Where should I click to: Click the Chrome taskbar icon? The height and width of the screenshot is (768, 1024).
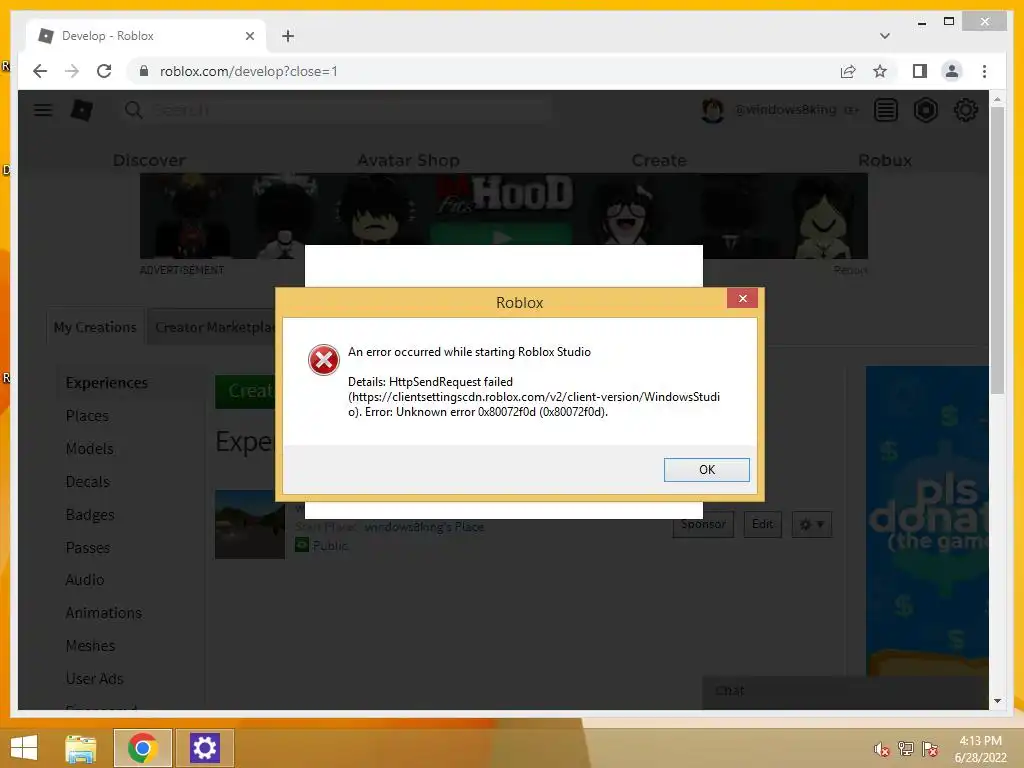[x=142, y=748]
